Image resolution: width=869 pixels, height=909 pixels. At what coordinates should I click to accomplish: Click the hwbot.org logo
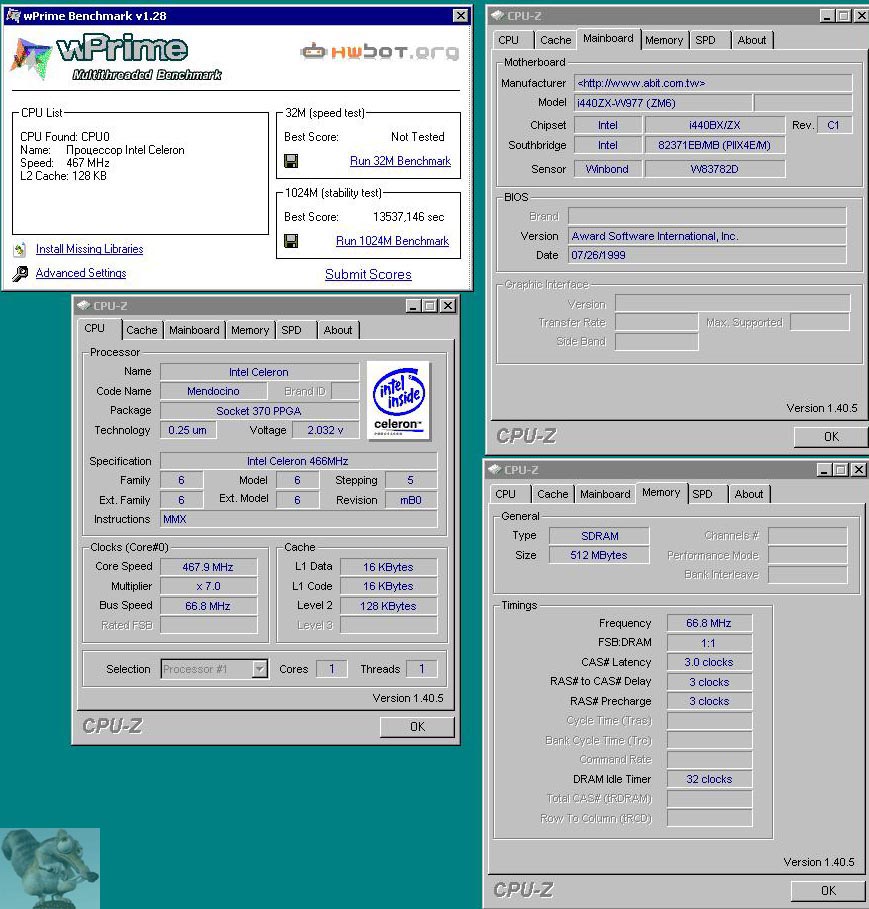point(380,52)
